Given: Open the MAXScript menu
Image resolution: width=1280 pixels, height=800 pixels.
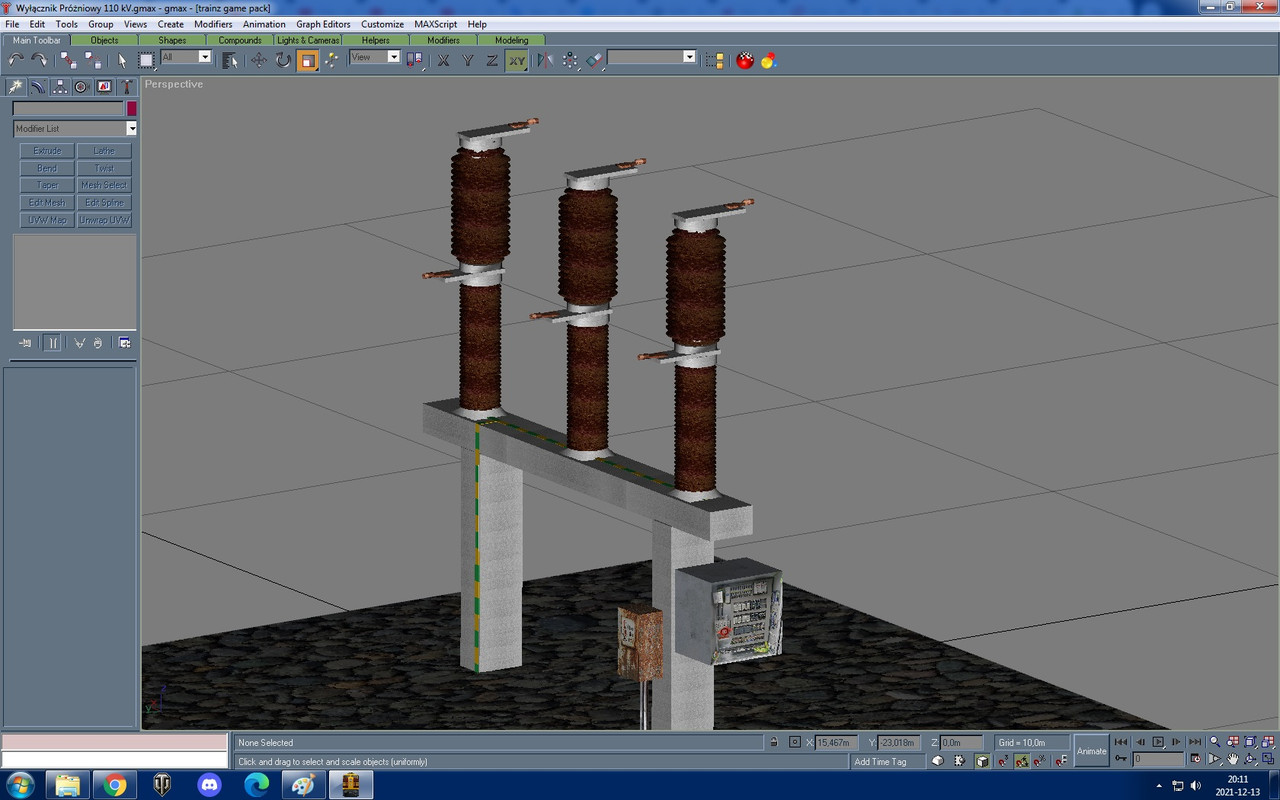Looking at the screenshot, I should (x=435, y=24).
